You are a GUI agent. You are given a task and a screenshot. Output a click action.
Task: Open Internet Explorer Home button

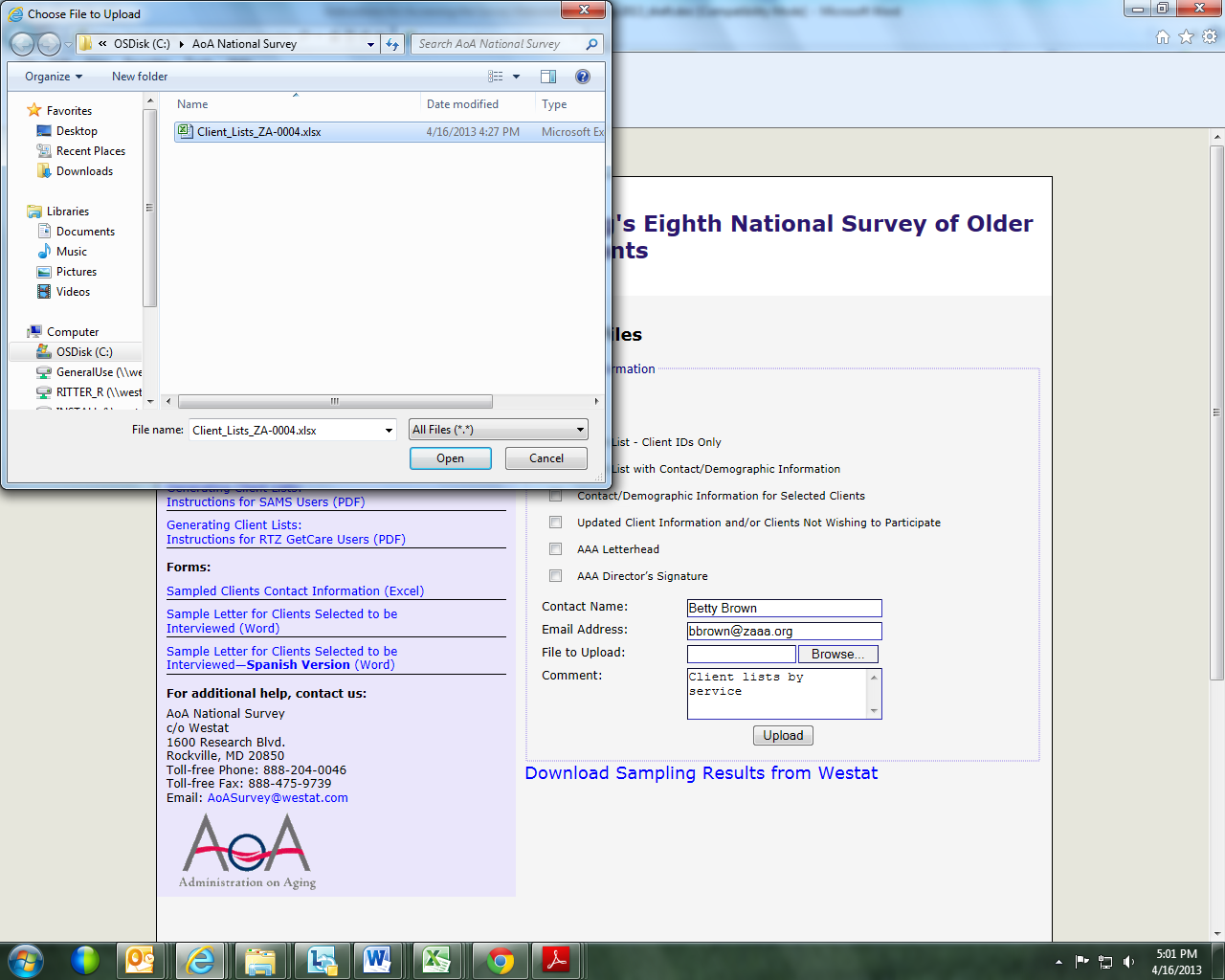tap(1163, 37)
